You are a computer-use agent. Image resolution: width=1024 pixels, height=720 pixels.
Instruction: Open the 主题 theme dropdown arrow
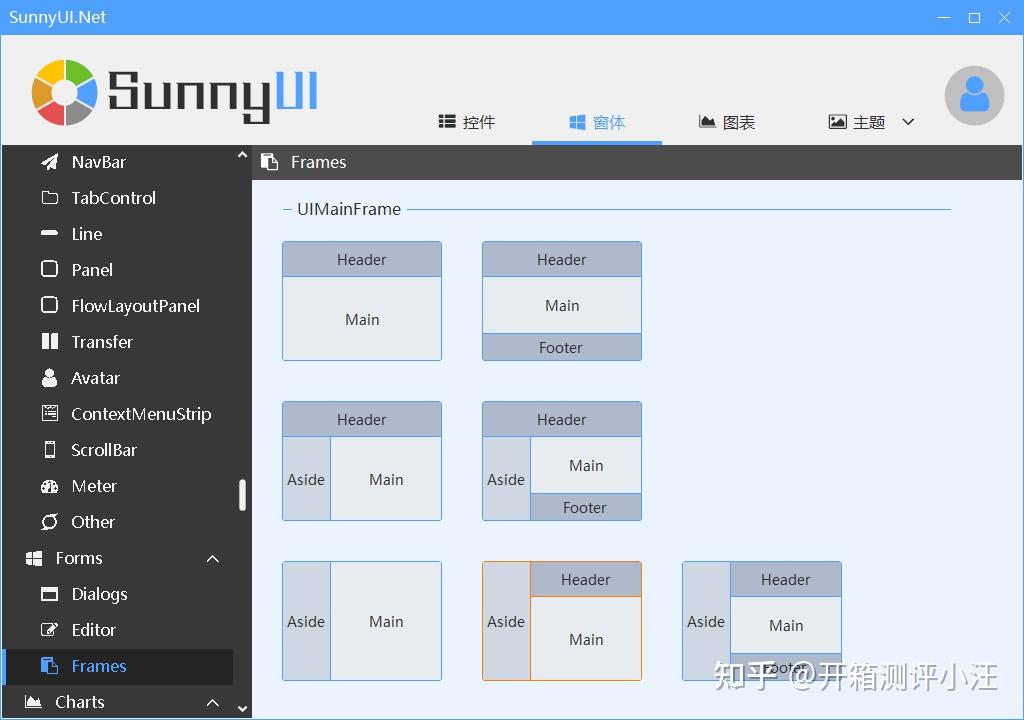(x=908, y=121)
